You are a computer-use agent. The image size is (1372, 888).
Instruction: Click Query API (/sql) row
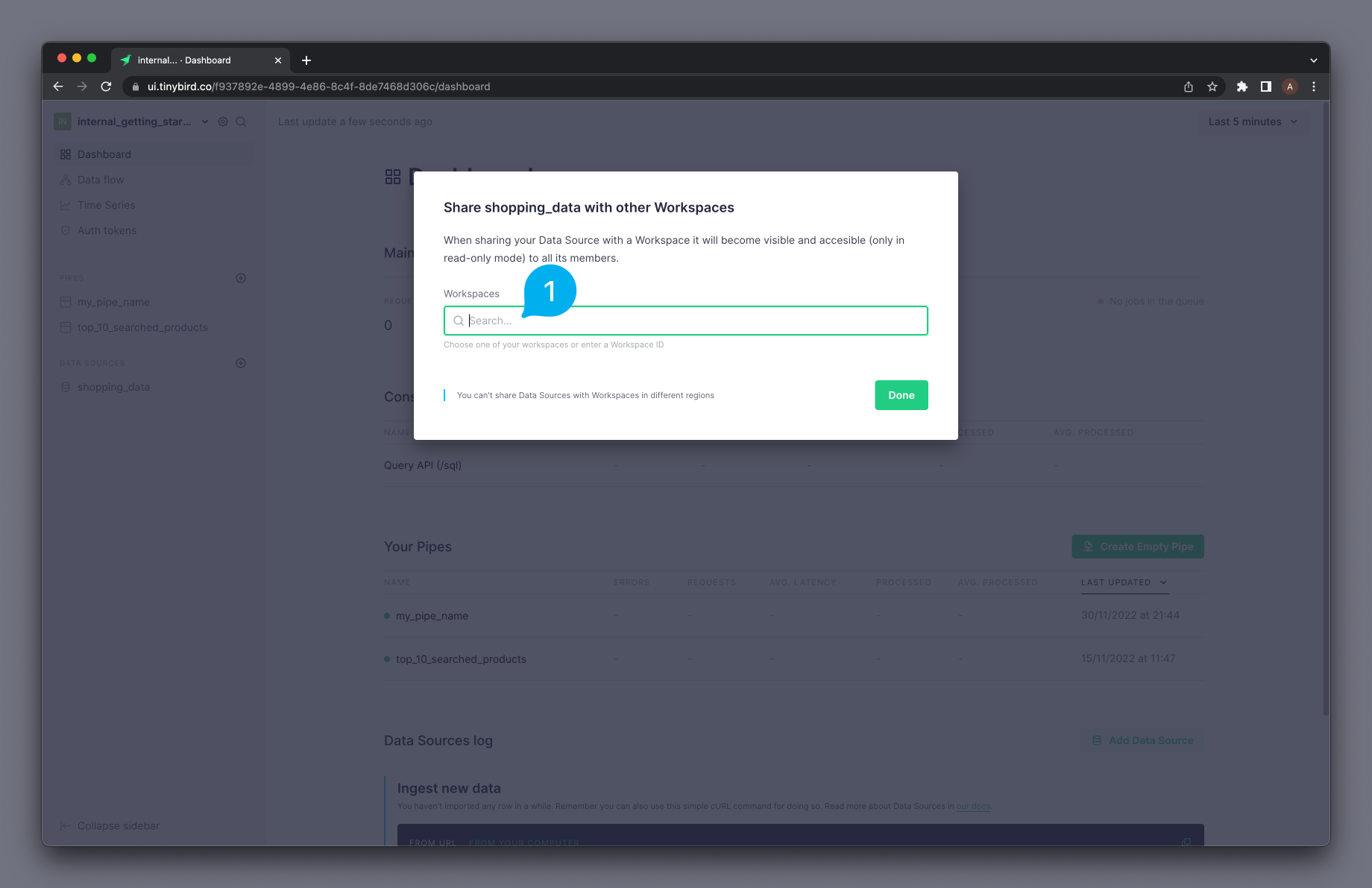794,465
